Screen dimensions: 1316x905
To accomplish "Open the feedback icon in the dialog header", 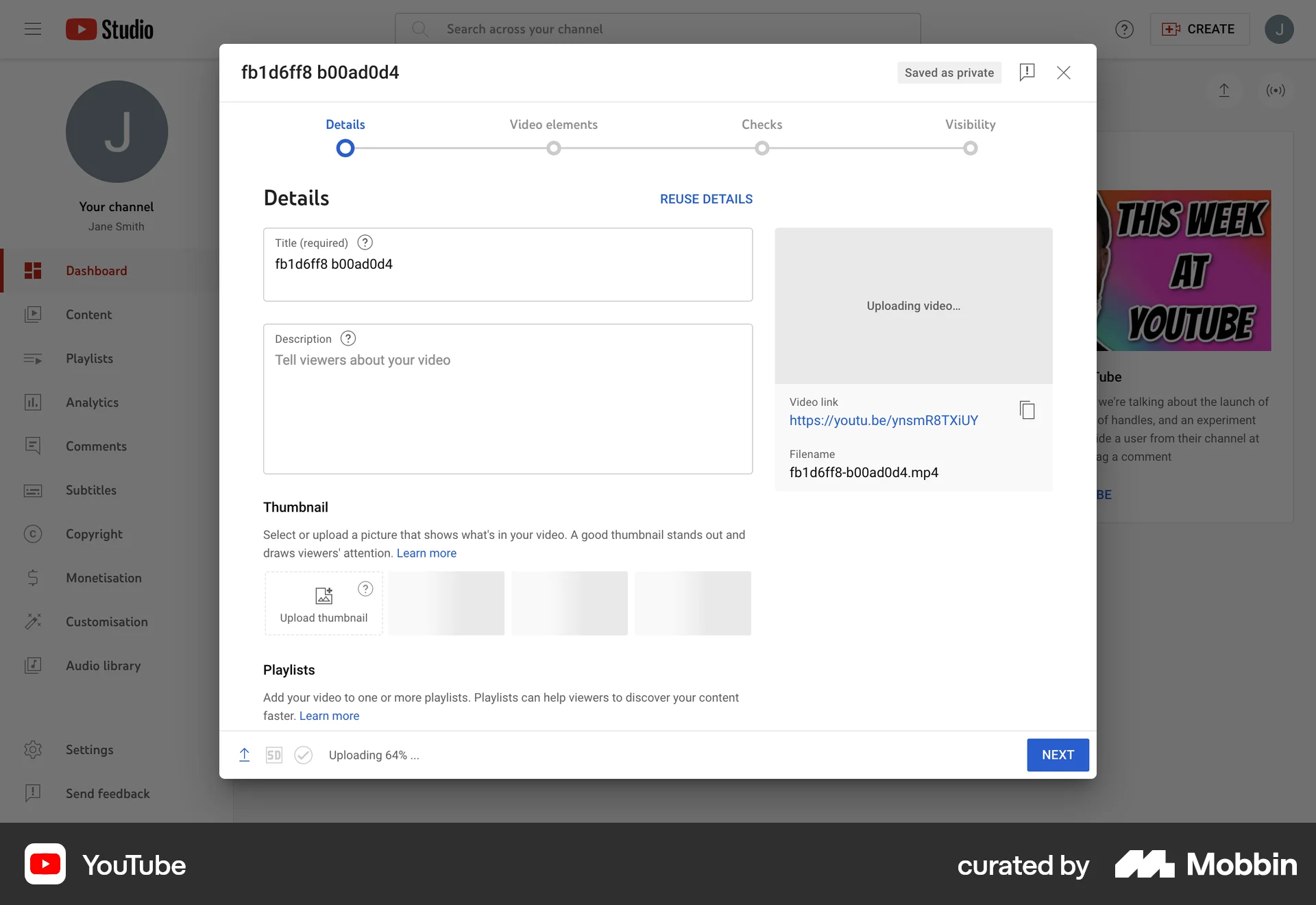I will (1027, 72).
